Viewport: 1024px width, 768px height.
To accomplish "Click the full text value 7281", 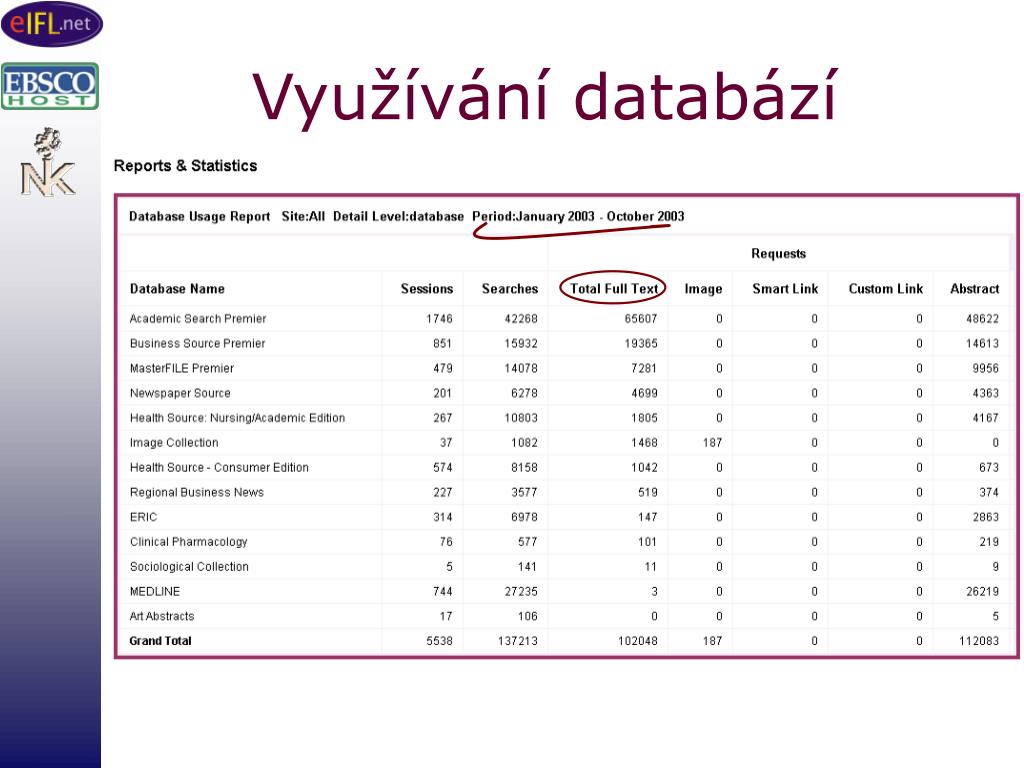I will tap(644, 368).
